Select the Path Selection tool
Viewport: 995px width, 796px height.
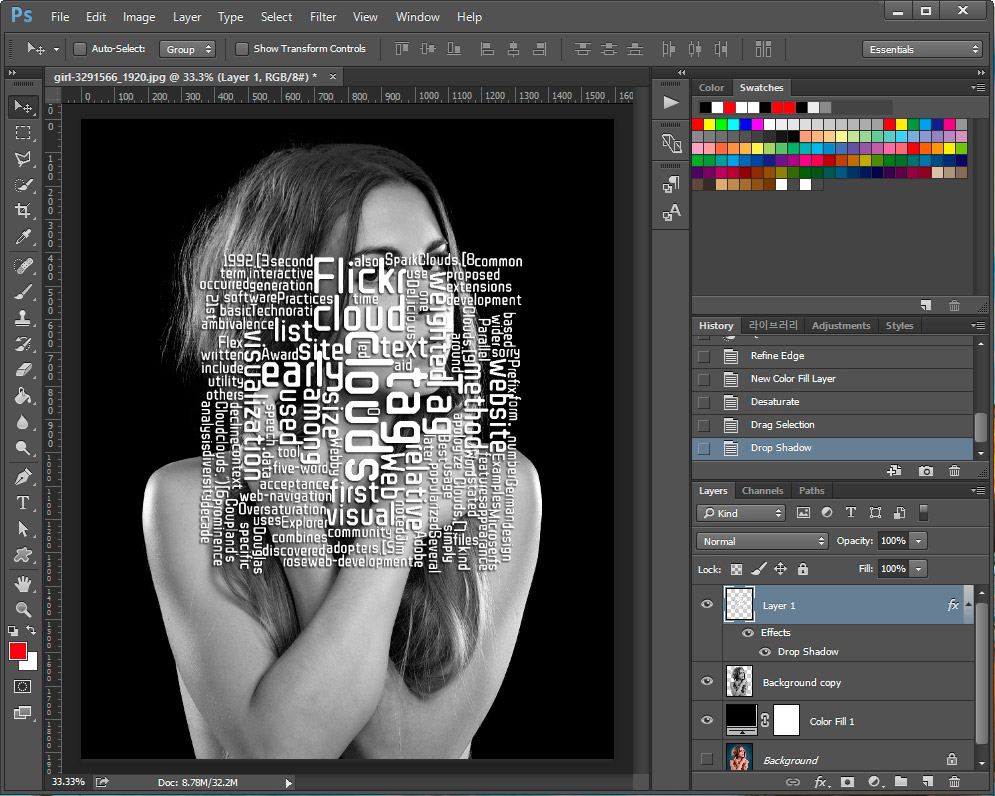tap(23, 529)
